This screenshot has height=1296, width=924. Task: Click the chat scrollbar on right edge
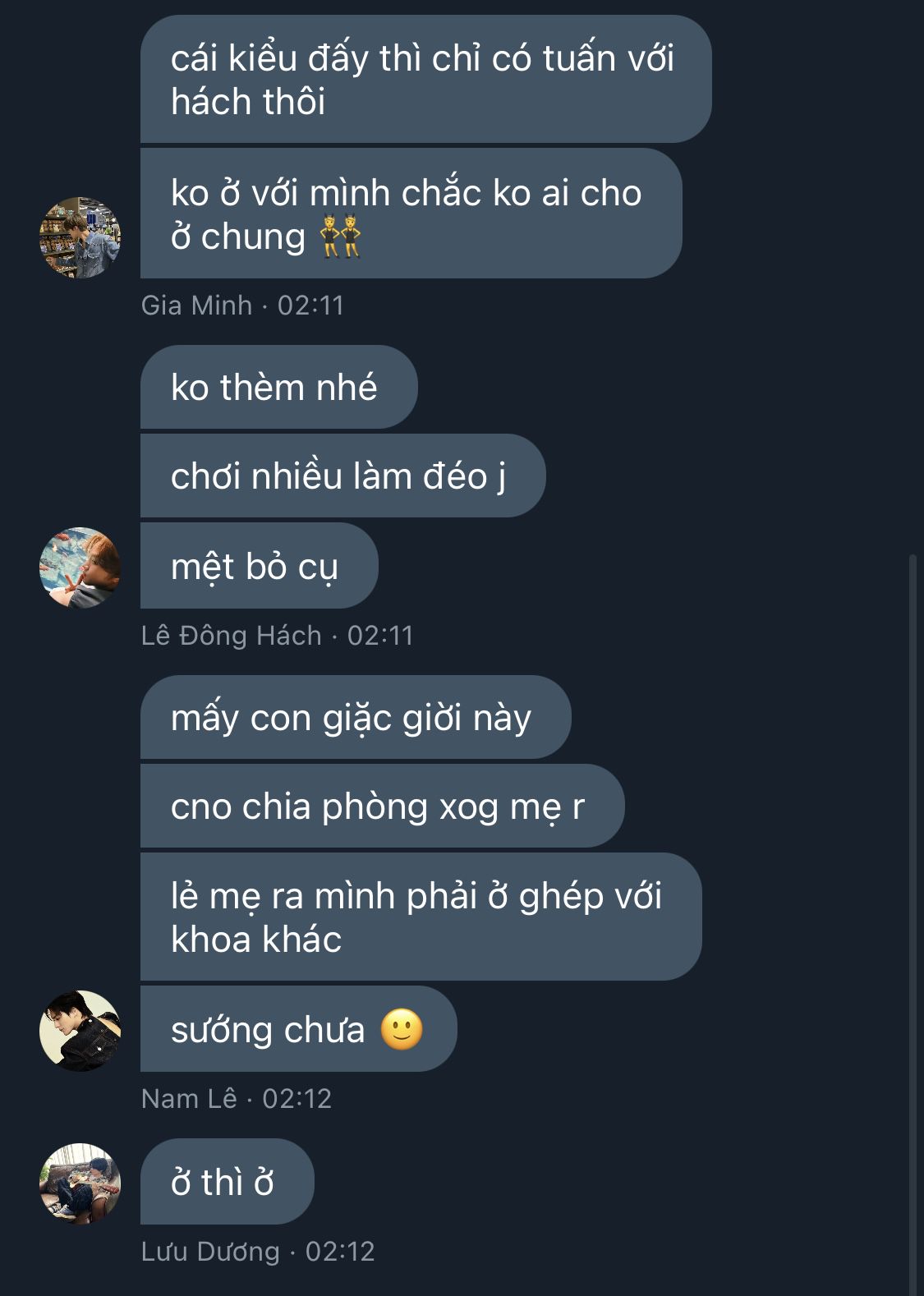pyautogui.click(x=913, y=926)
